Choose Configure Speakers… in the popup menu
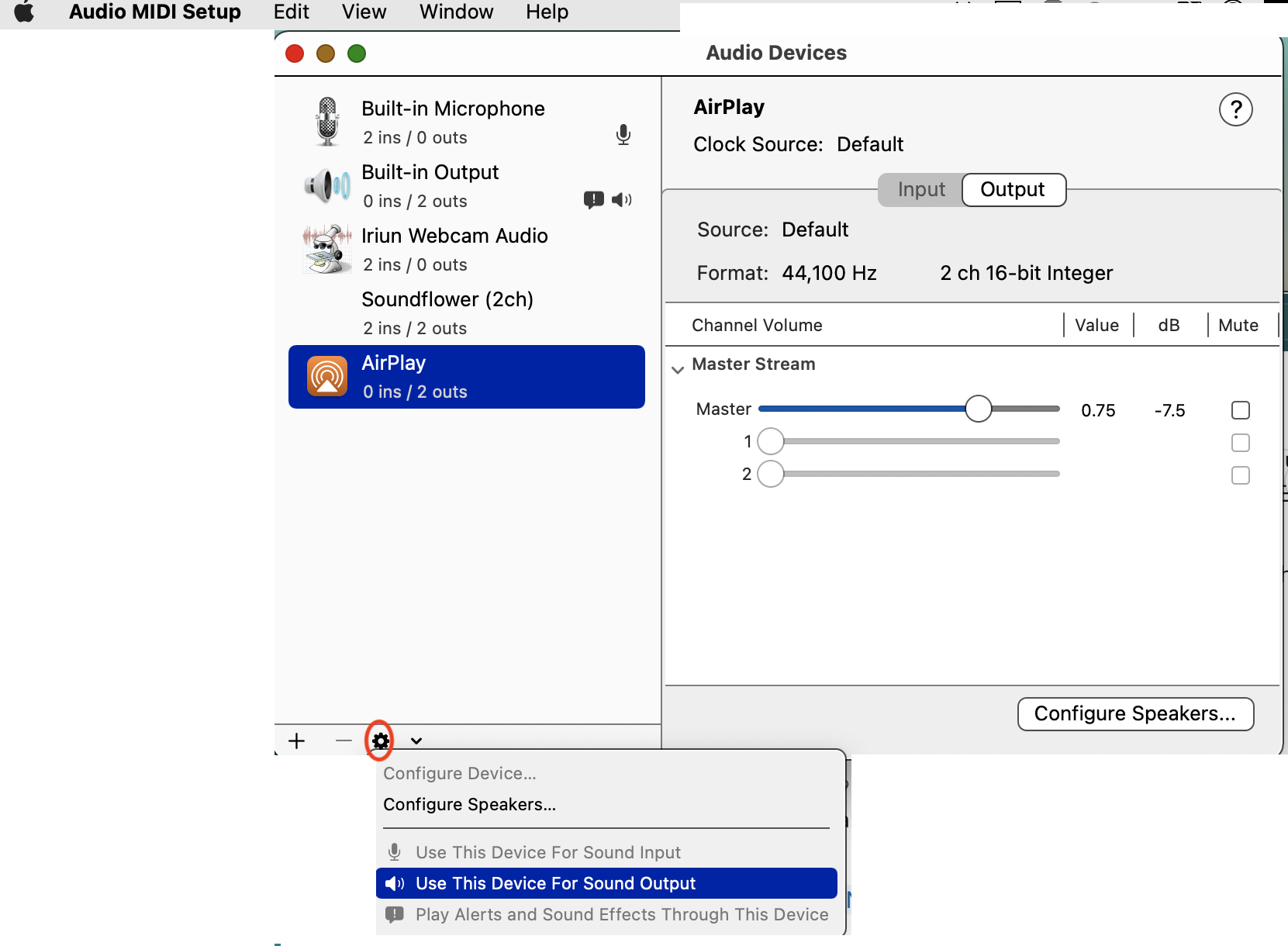 coord(469,804)
